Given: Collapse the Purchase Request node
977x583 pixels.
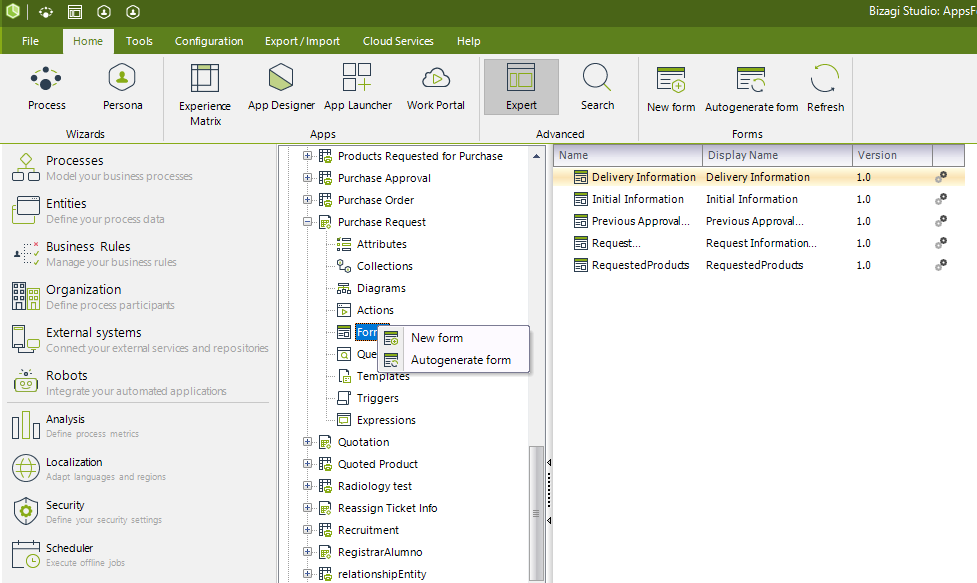Looking at the screenshot, I should tap(307, 222).
